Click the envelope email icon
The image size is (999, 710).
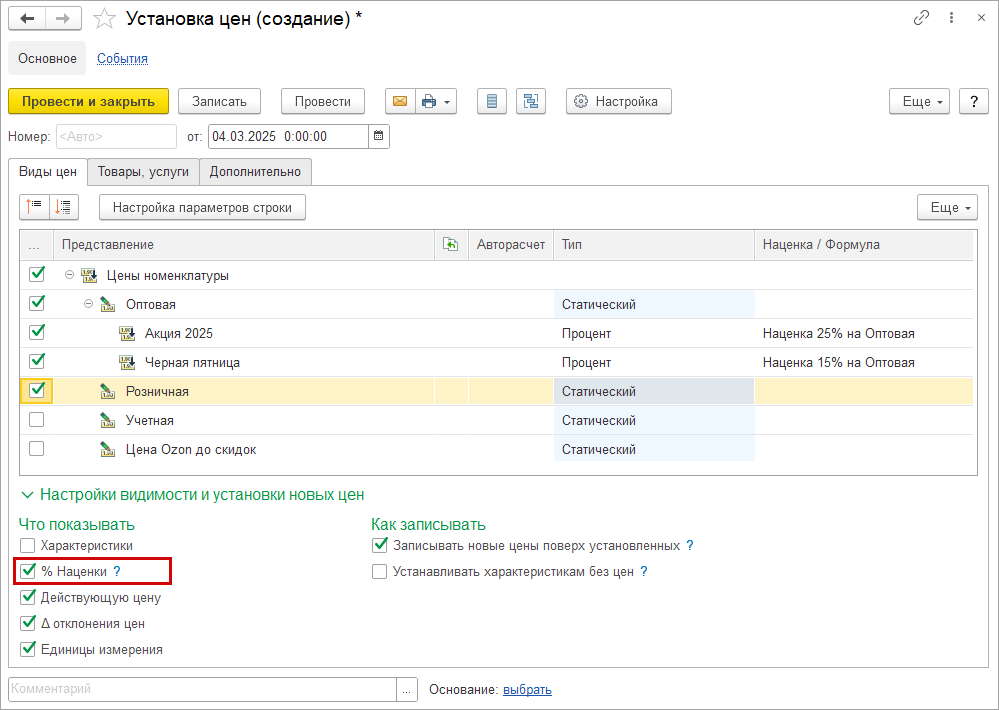tap(400, 101)
